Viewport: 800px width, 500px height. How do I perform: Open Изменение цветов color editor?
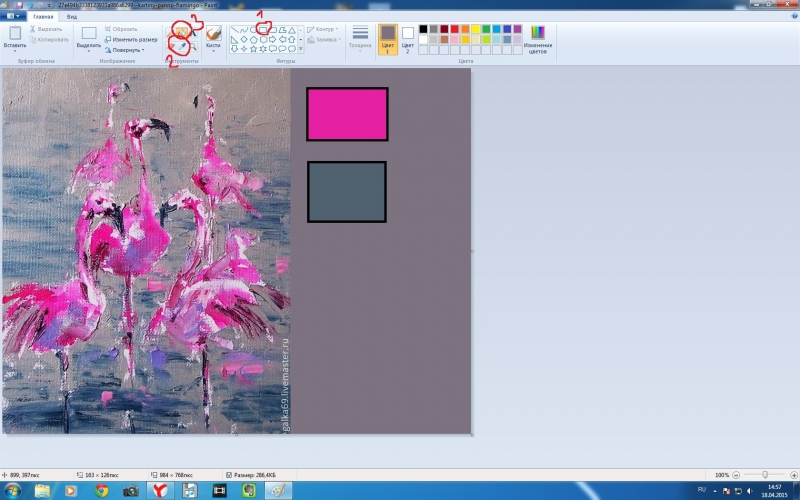[538, 40]
